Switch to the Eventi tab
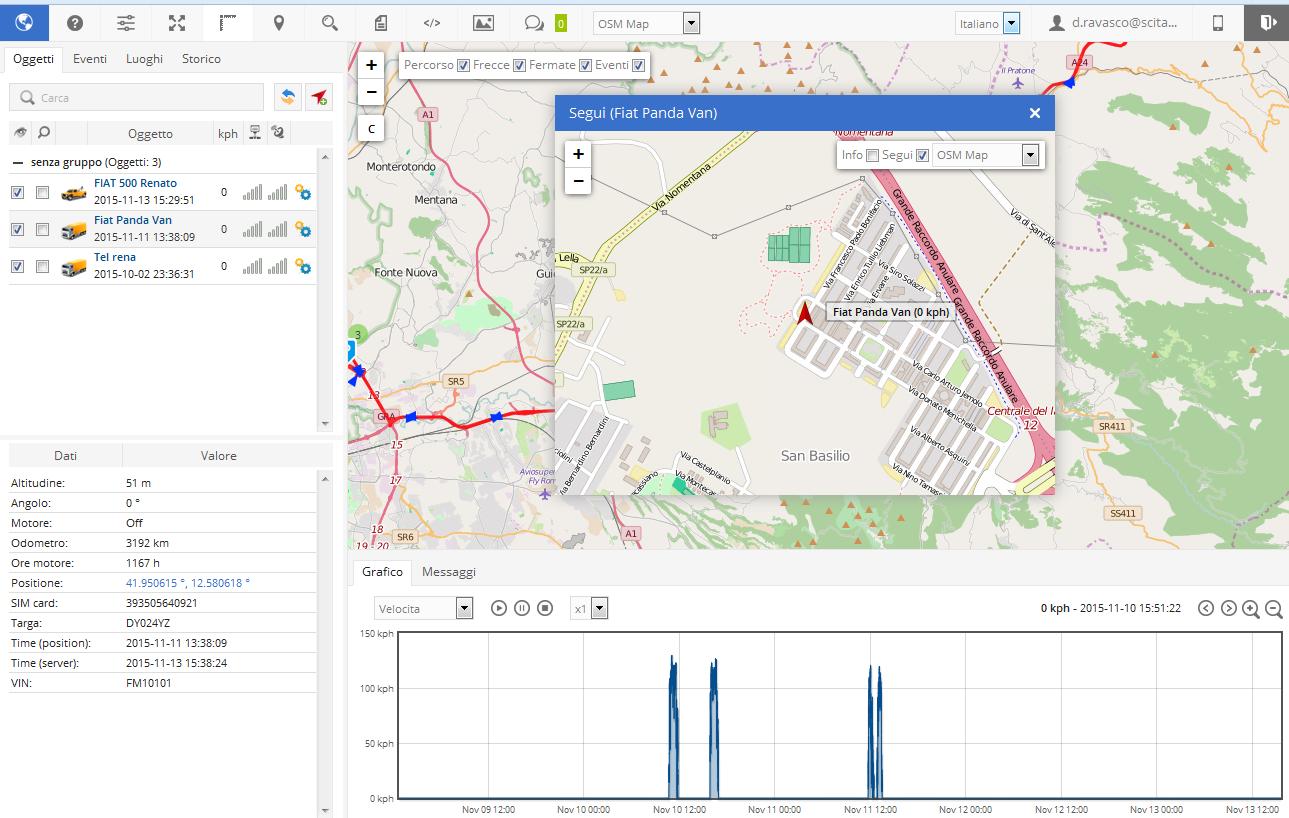 90,59
